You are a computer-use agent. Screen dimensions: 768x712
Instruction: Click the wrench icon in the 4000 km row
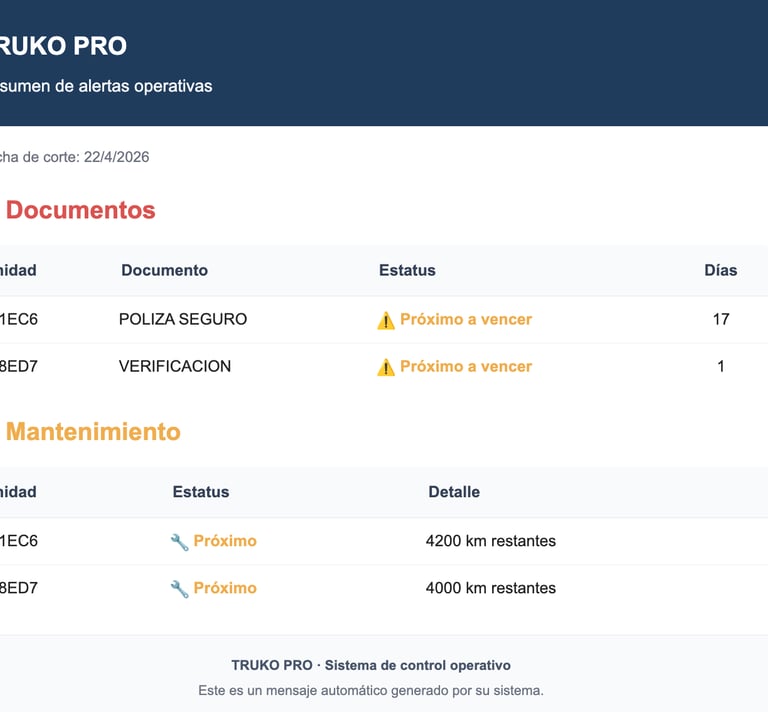coord(180,589)
